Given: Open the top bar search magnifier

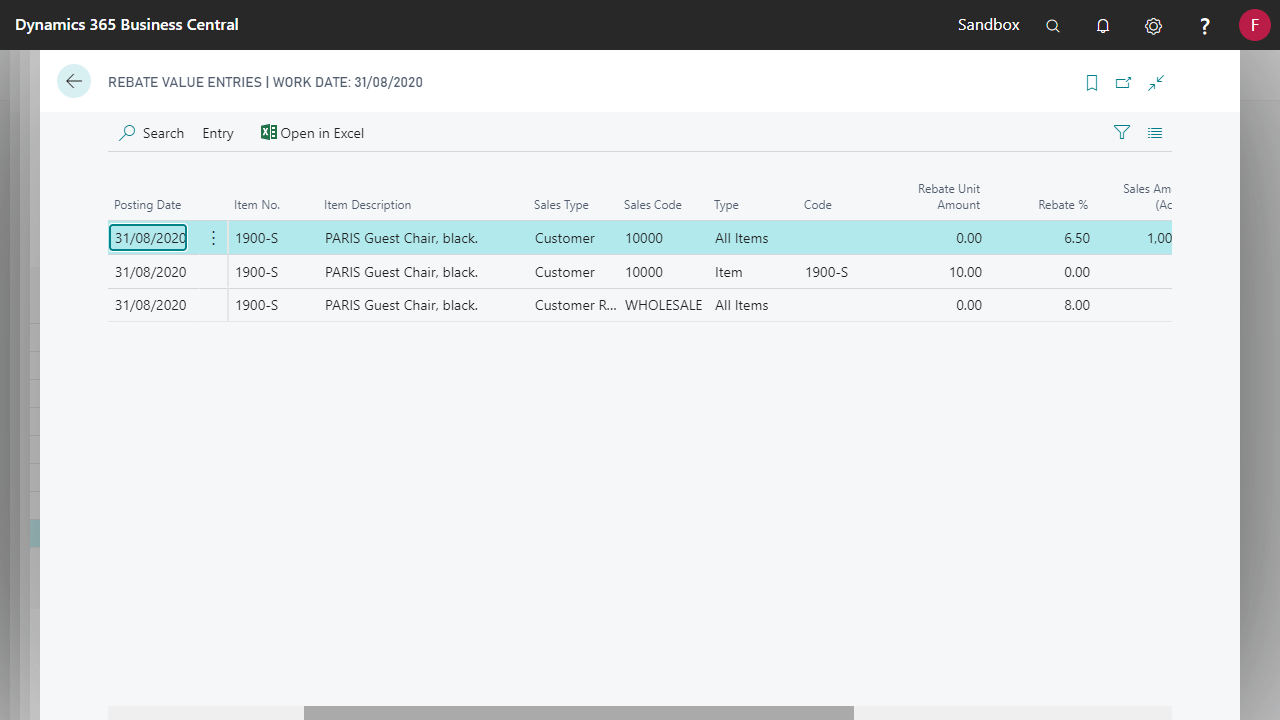Looking at the screenshot, I should (1053, 26).
